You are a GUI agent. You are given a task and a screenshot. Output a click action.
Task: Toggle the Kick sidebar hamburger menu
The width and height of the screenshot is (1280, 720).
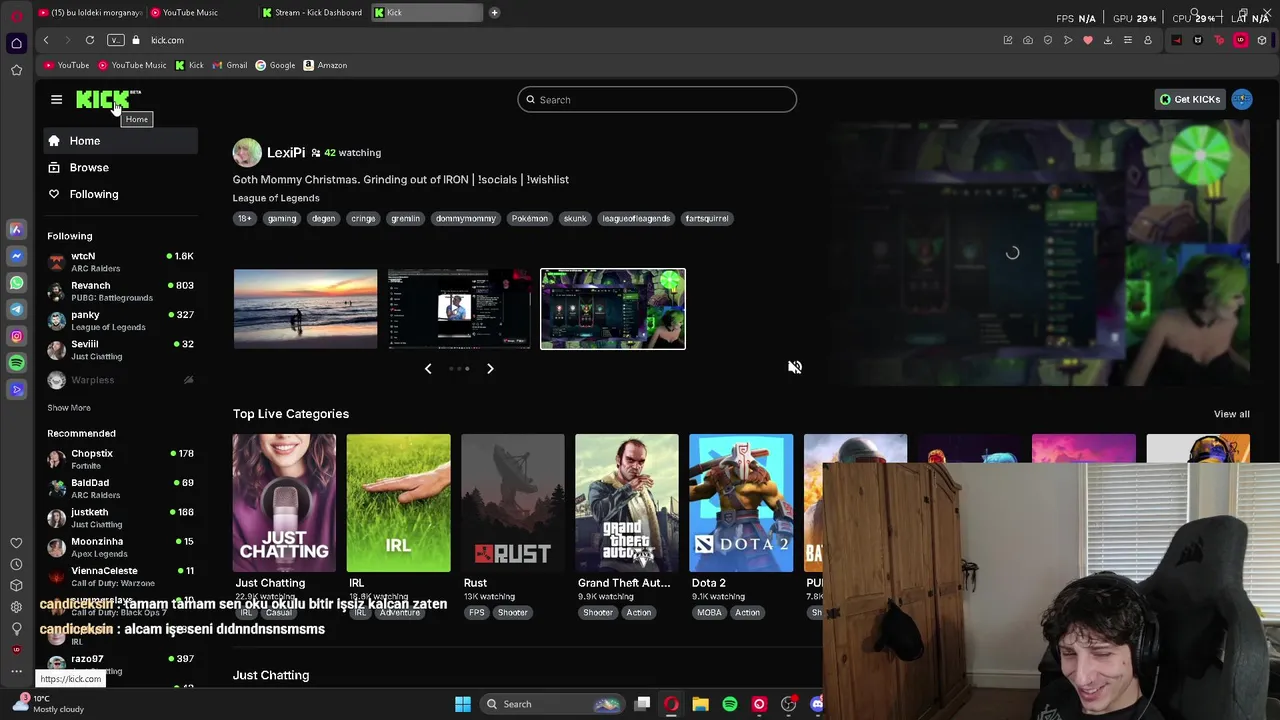(56, 99)
